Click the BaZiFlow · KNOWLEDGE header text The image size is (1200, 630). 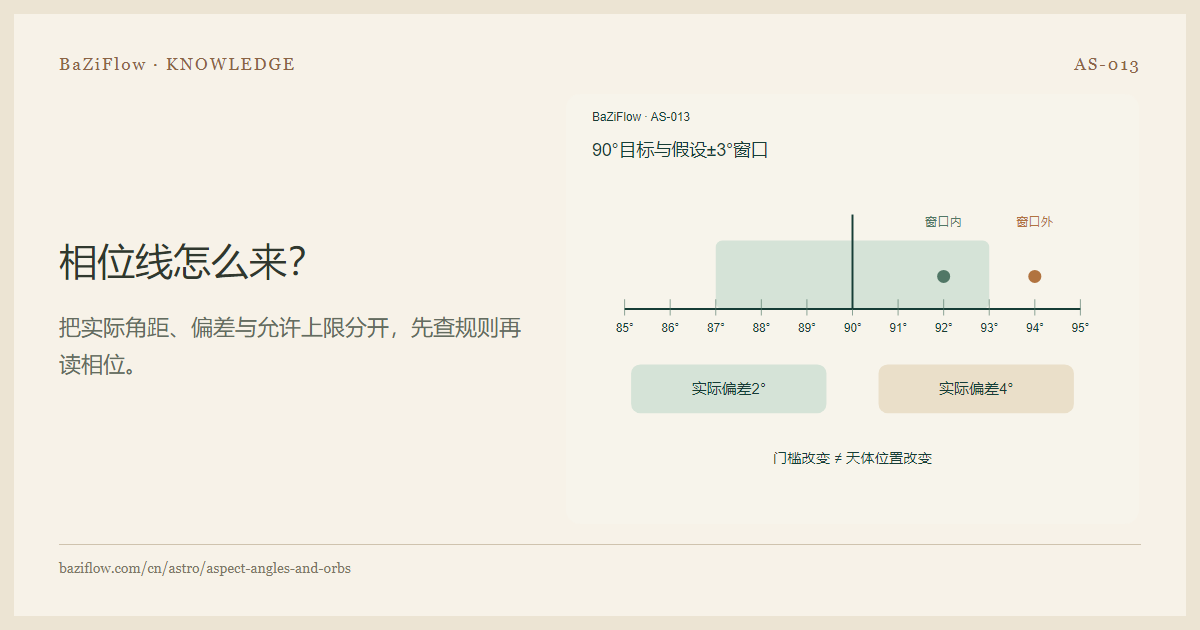click(177, 64)
